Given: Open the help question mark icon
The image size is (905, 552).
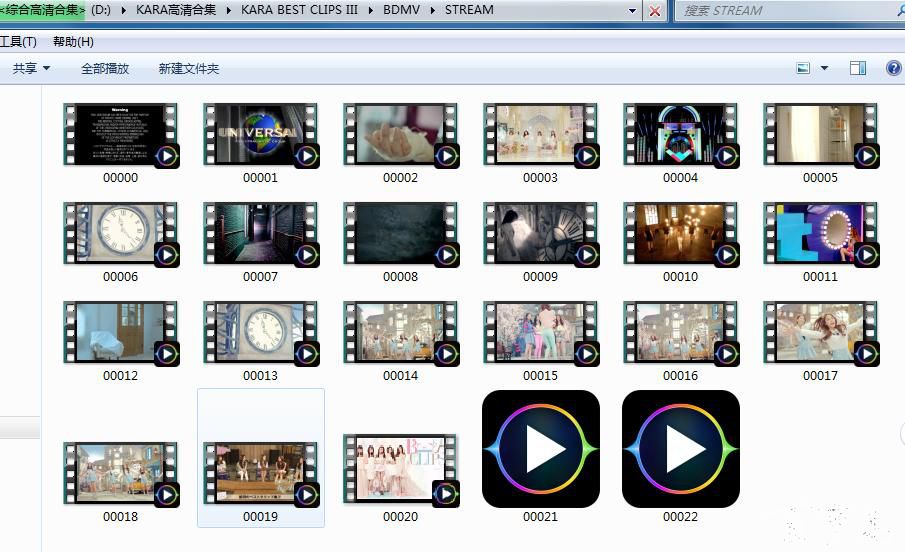Looking at the screenshot, I should click(894, 68).
